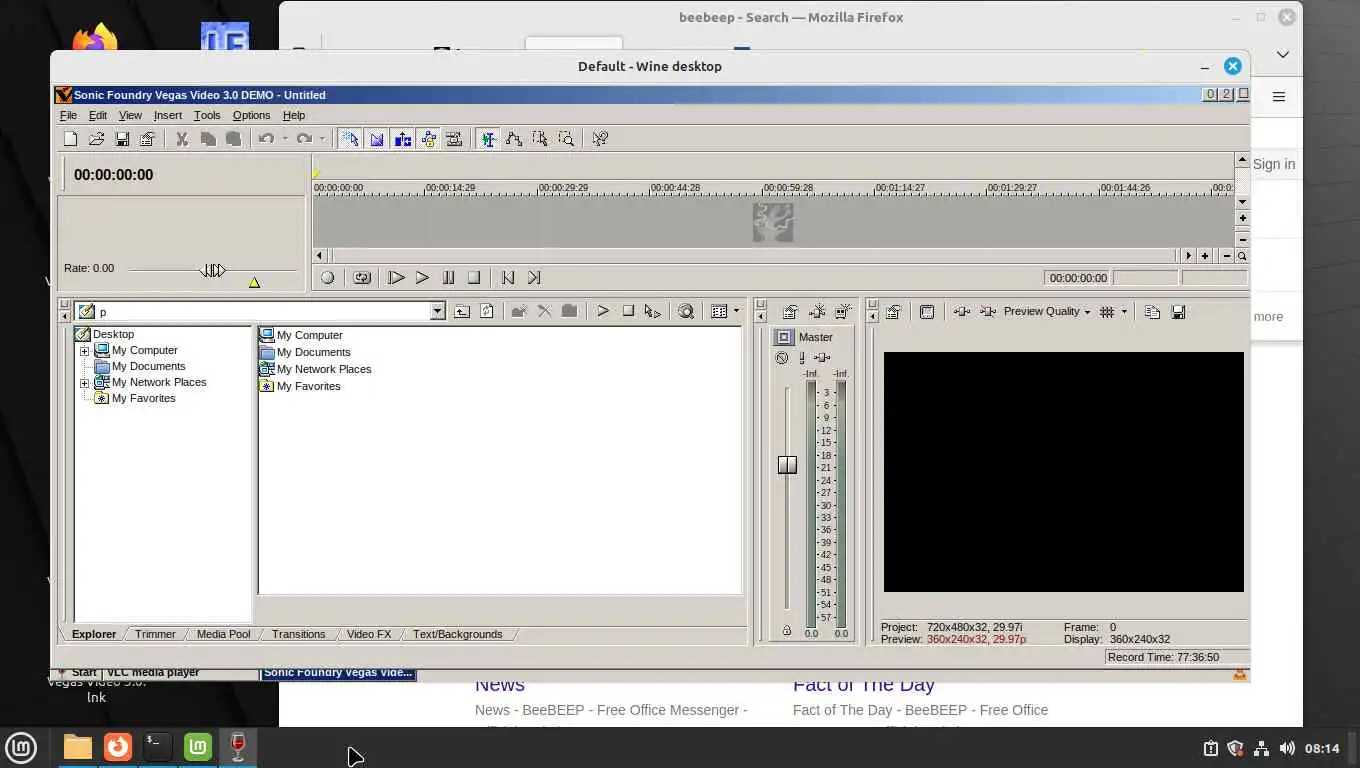The height and width of the screenshot is (768, 1360).
Task: Save preview snapshot to file
Action: [x=1178, y=312]
